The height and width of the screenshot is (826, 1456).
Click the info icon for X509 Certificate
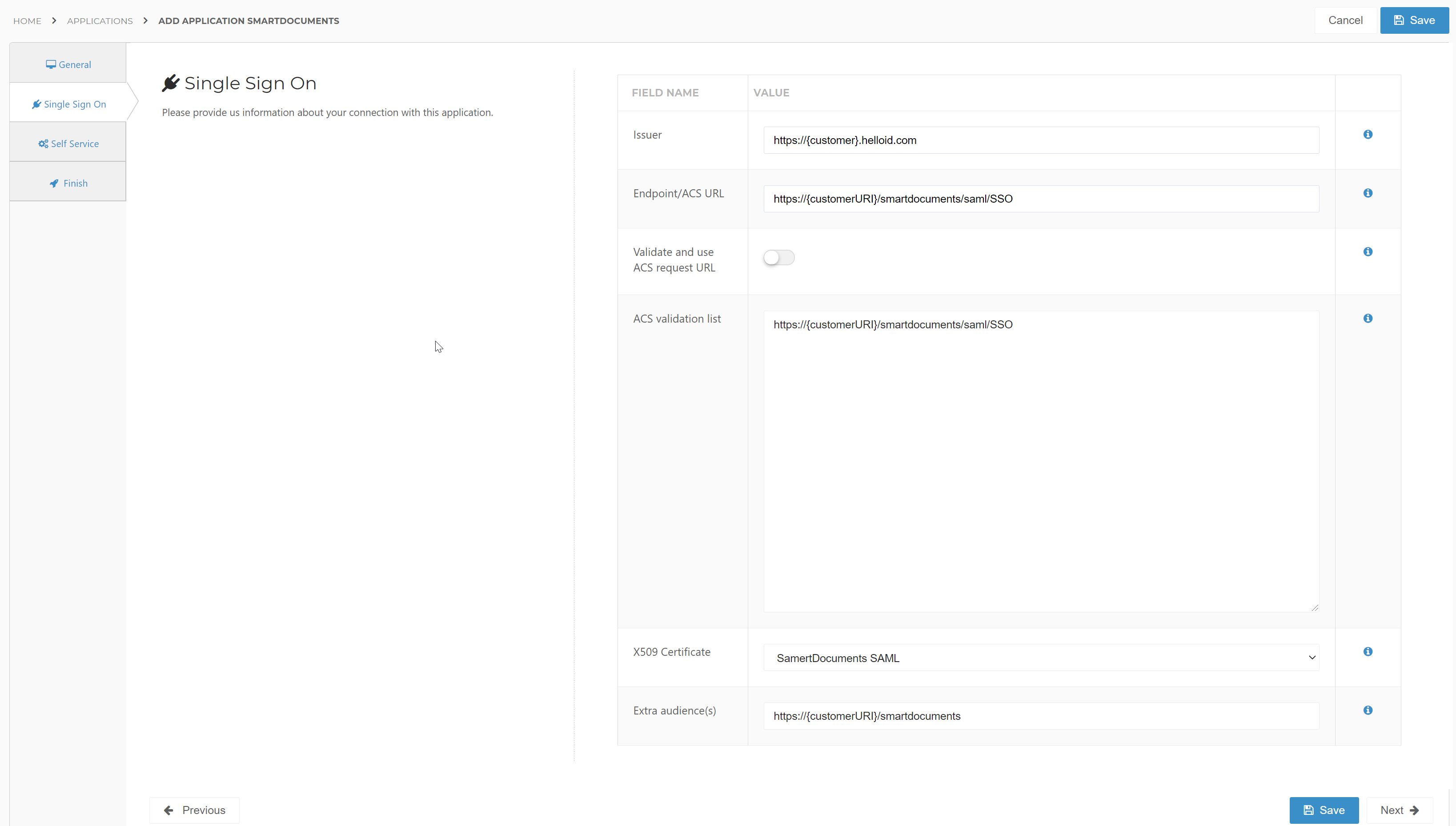point(1368,651)
